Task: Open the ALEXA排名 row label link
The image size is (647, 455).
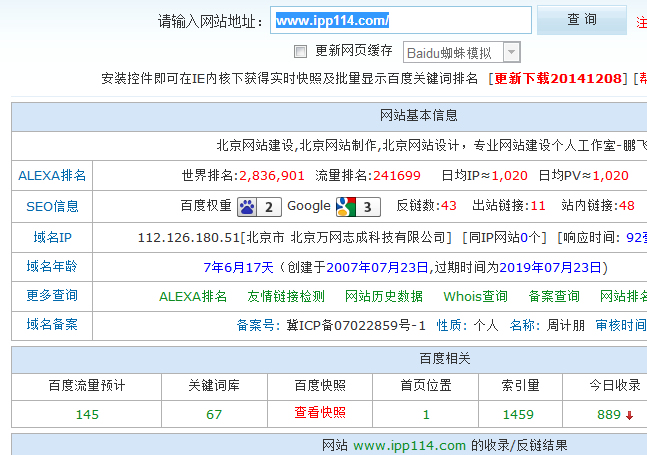Action: point(52,175)
